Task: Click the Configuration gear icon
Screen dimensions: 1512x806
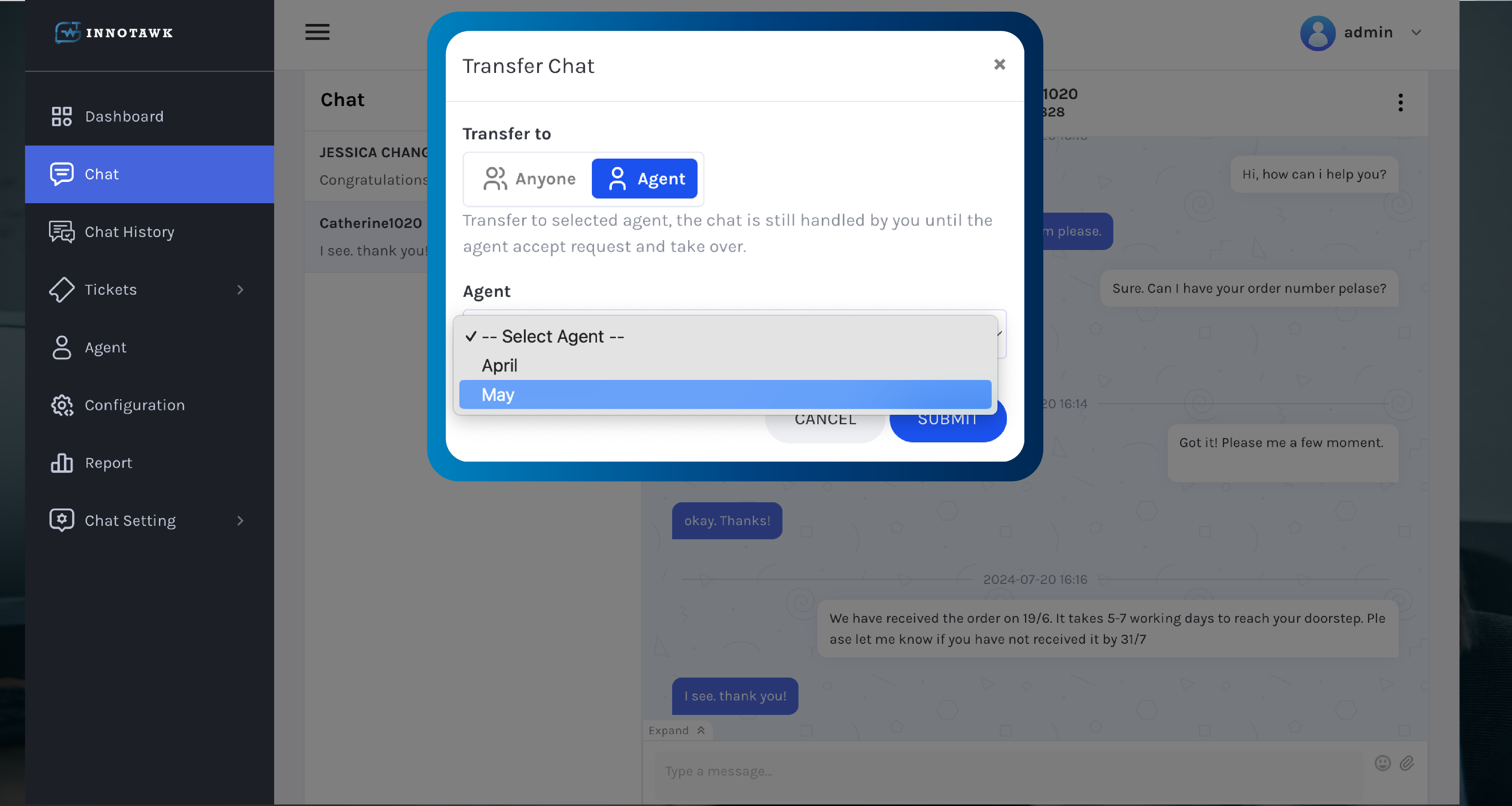Action: click(62, 405)
